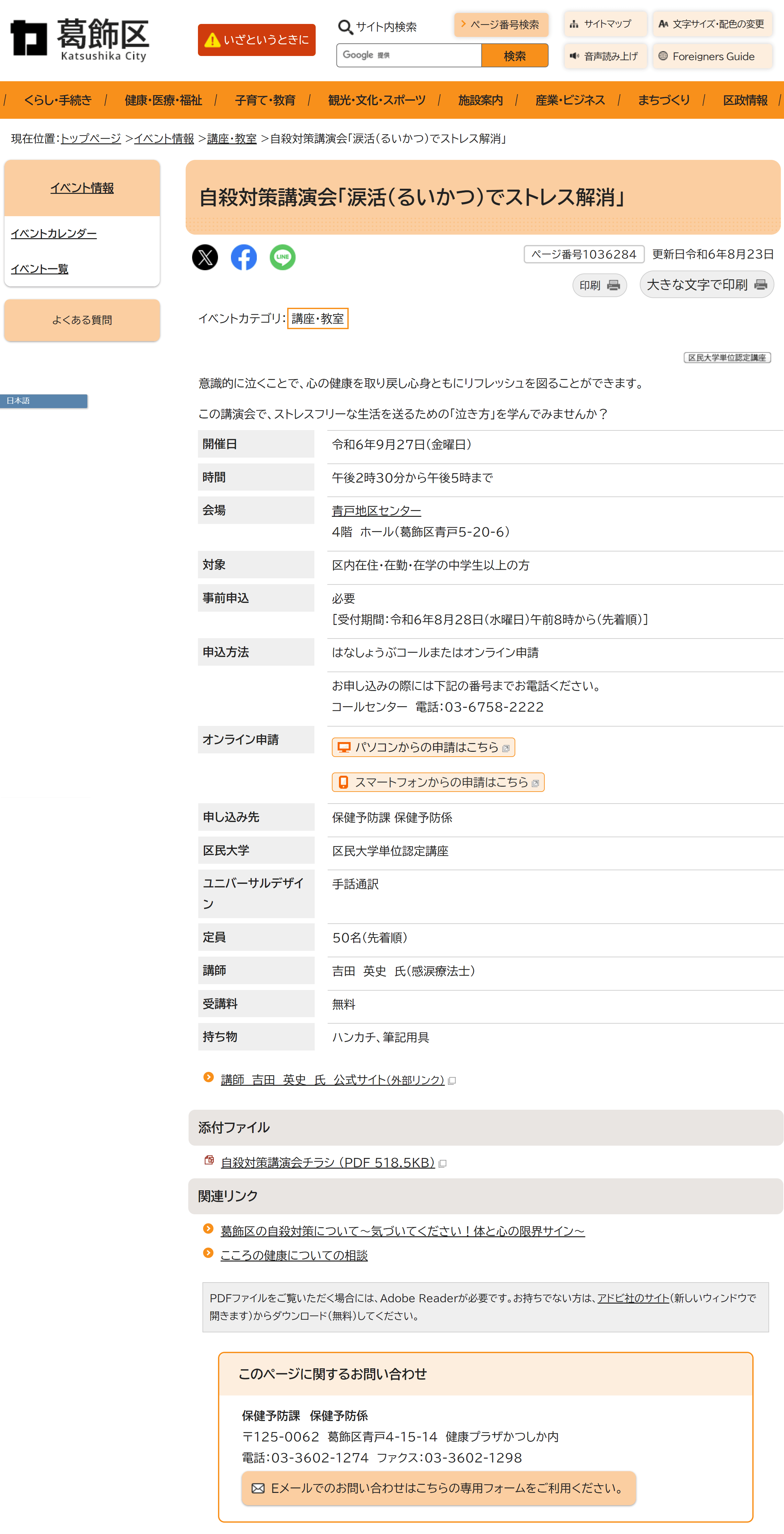This screenshot has height=1534, width=784.
Task: Share page via LINE icon
Action: [x=282, y=257]
